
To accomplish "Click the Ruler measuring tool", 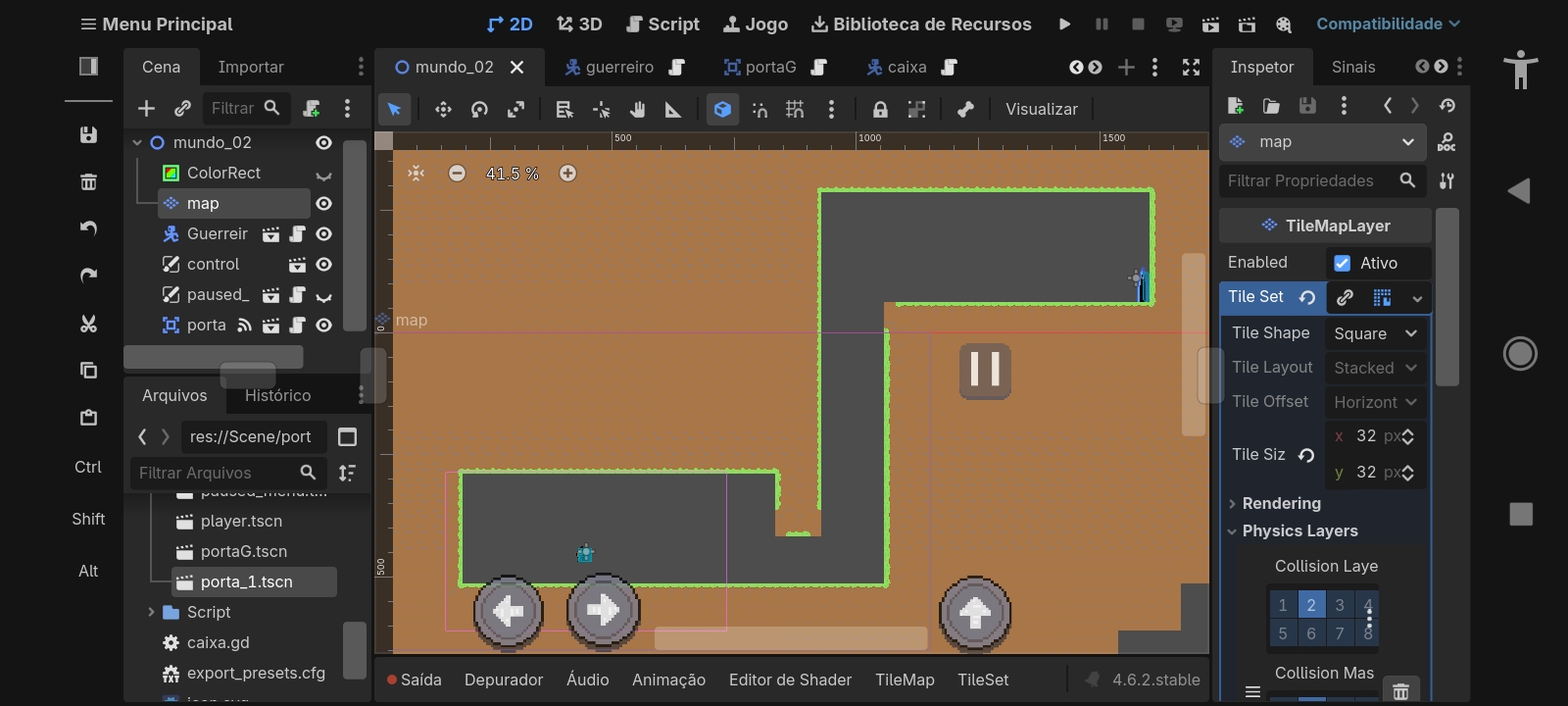I will tap(673, 109).
